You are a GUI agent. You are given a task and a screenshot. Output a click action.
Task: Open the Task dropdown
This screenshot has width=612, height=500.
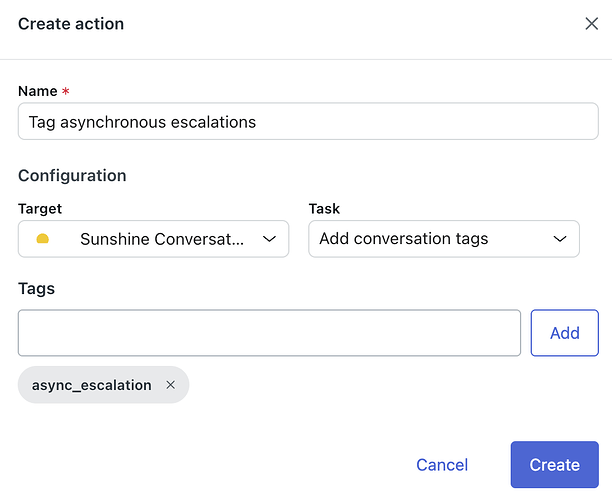coord(444,239)
